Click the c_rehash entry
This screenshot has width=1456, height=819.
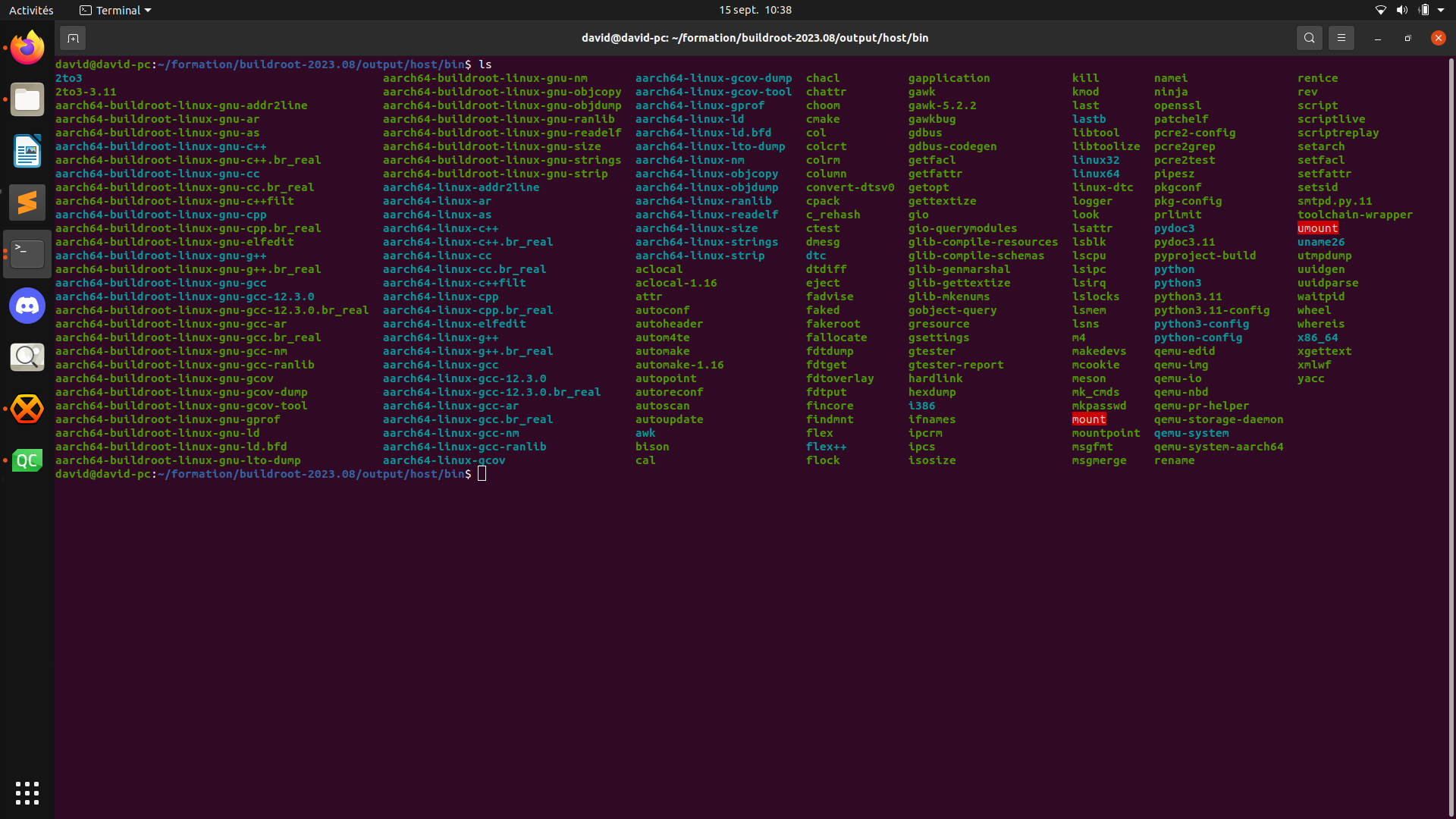point(833,215)
